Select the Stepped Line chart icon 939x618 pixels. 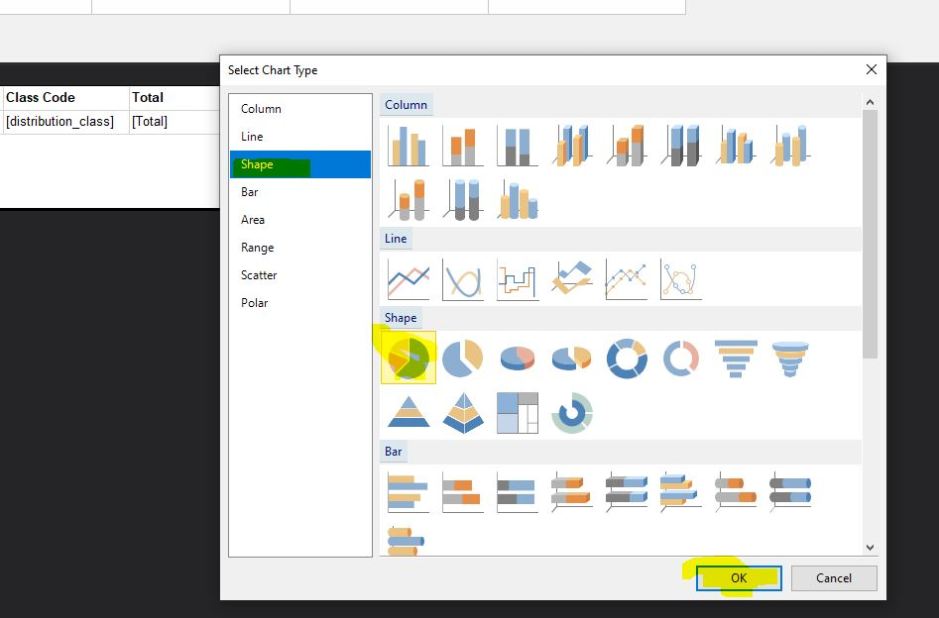(x=517, y=279)
